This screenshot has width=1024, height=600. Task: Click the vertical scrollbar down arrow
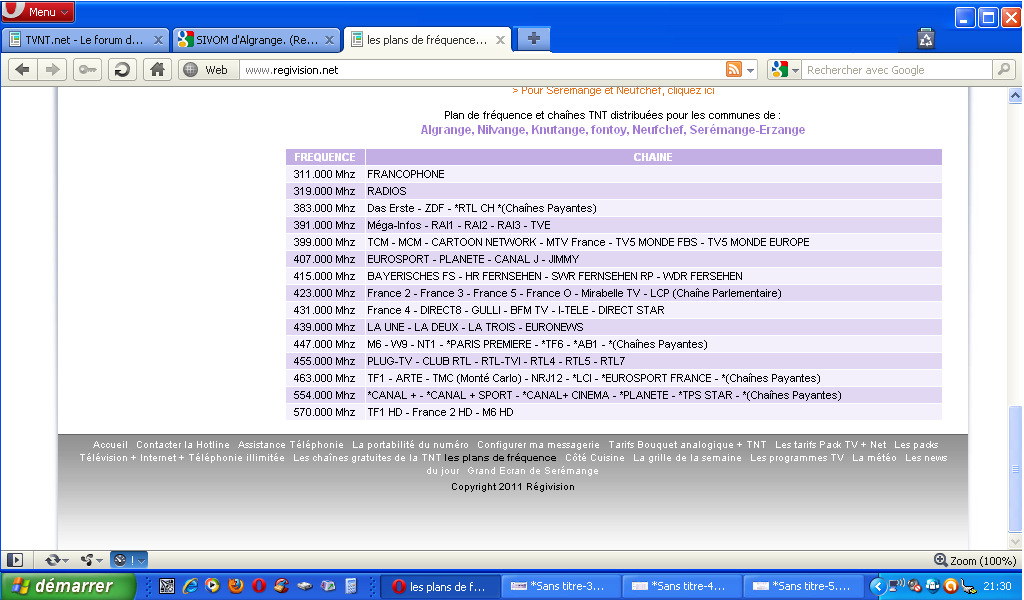coord(1015,541)
